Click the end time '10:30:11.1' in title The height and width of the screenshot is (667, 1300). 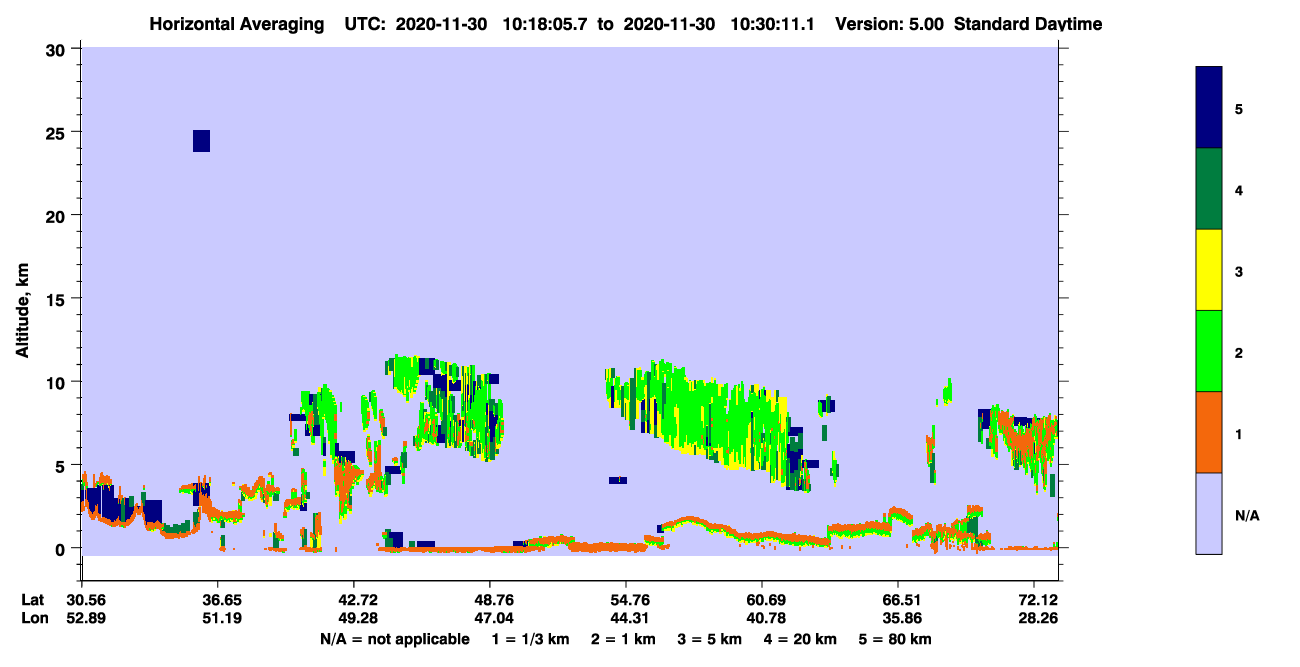(x=774, y=24)
